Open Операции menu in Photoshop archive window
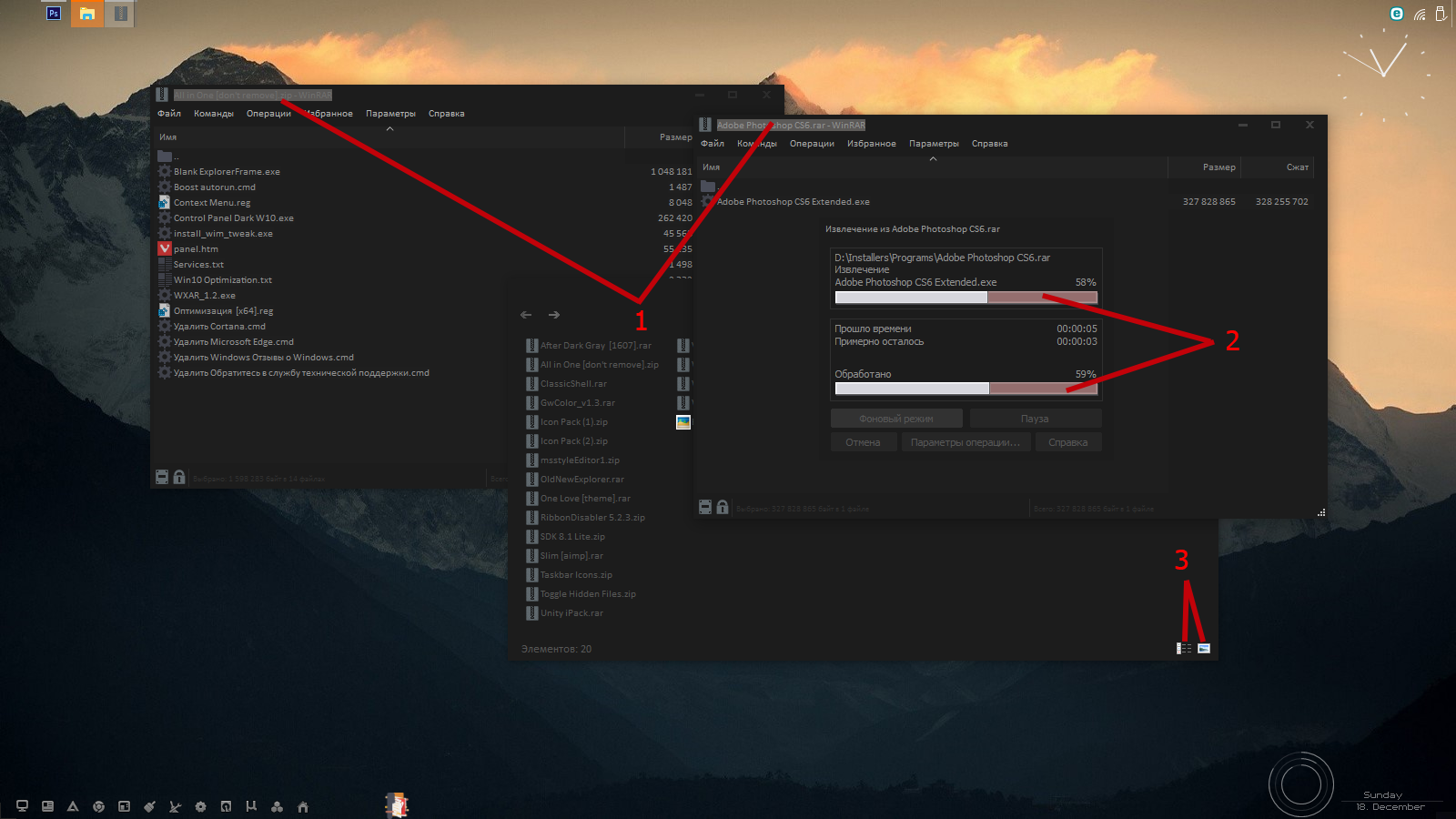This screenshot has width=1456, height=819. tap(812, 144)
